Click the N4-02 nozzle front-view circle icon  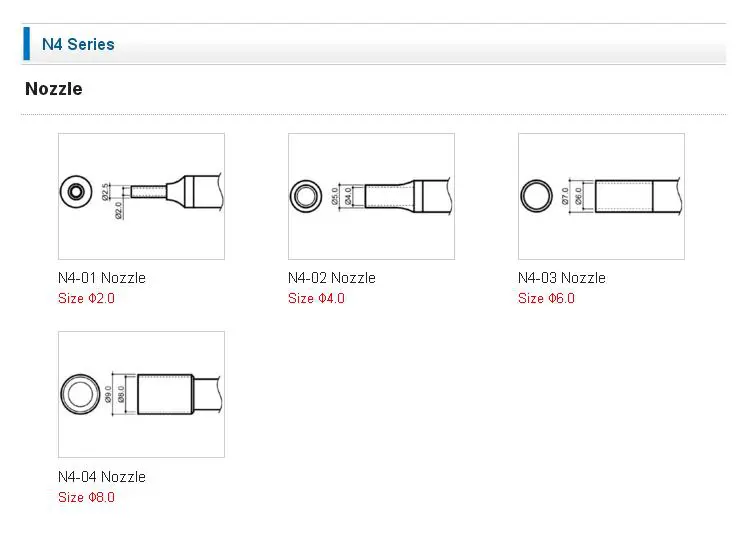(306, 196)
